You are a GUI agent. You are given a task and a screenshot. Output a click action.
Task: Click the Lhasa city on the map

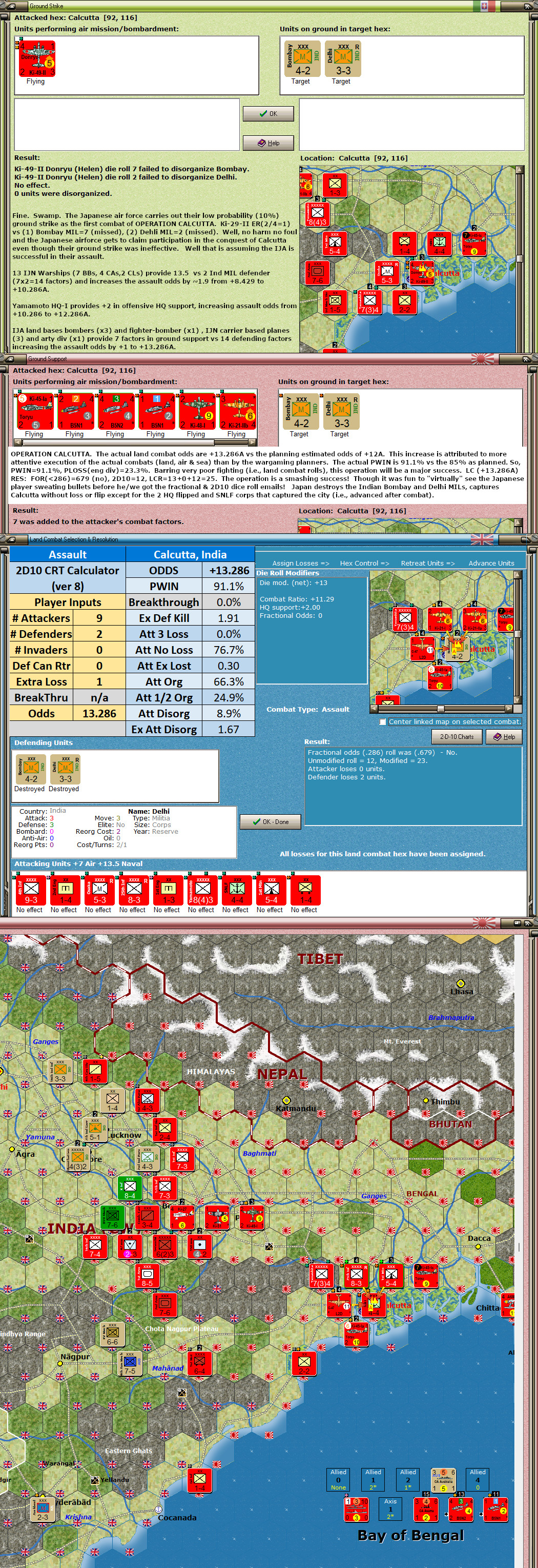point(461,983)
